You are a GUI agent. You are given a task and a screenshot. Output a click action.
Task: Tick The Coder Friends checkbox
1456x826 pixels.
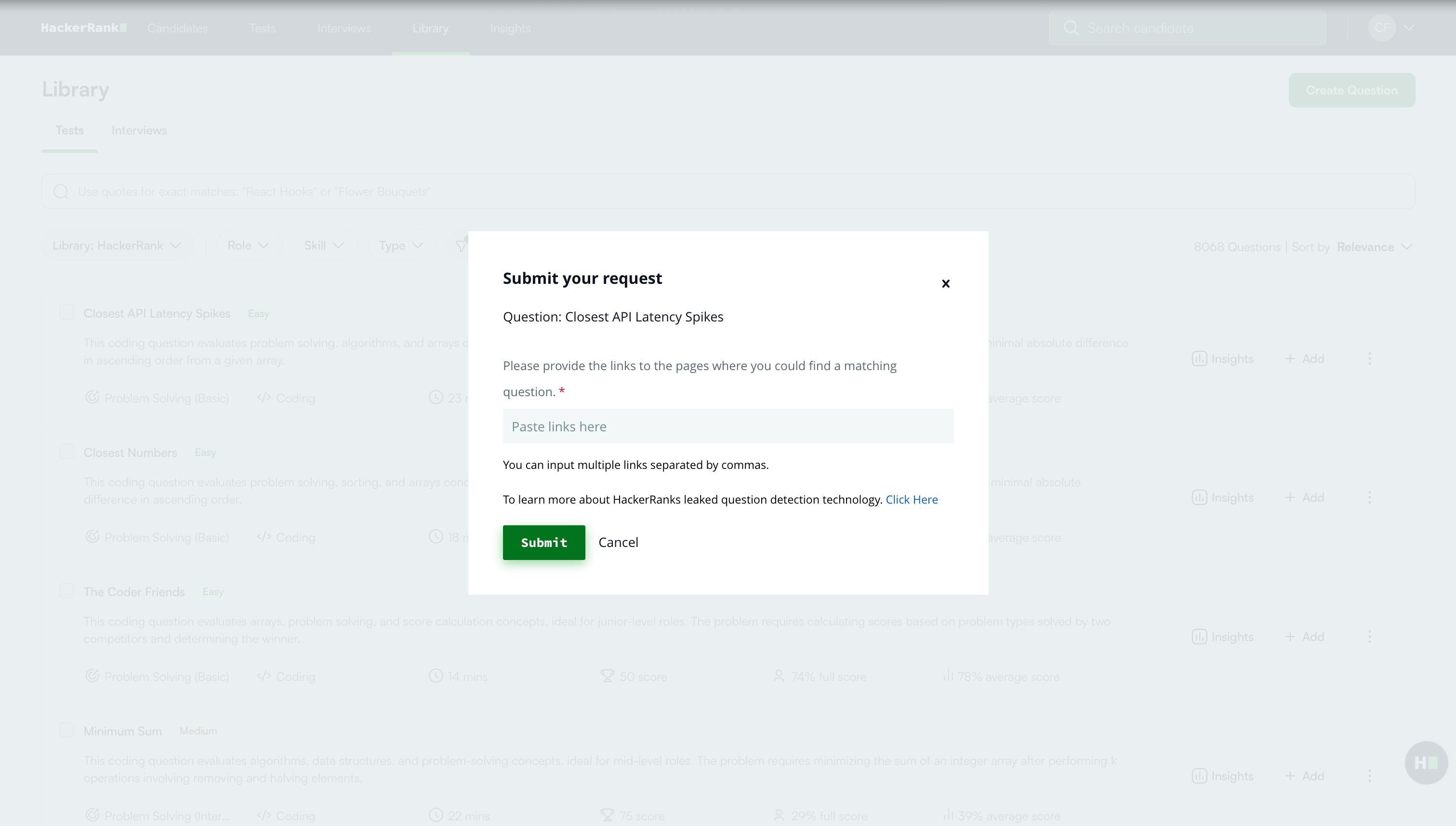pyautogui.click(x=67, y=591)
